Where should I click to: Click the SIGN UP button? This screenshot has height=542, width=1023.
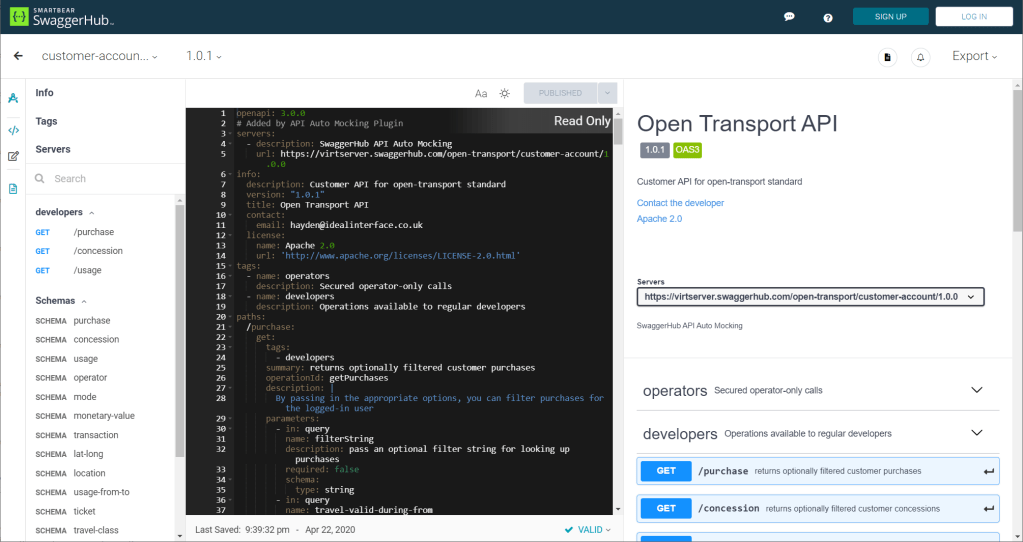[x=890, y=16]
